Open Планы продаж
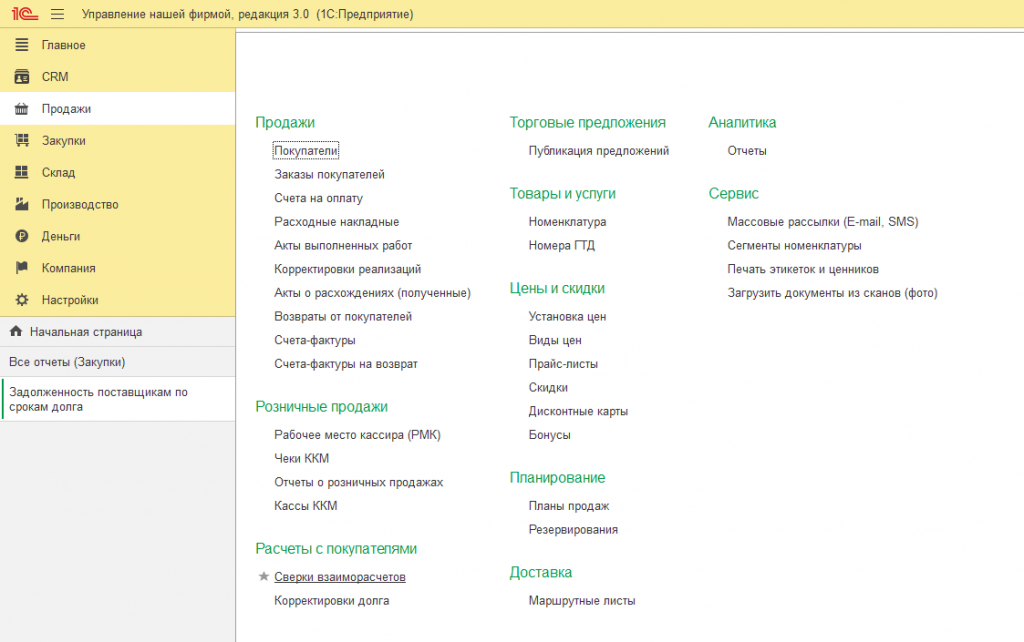 (x=569, y=506)
